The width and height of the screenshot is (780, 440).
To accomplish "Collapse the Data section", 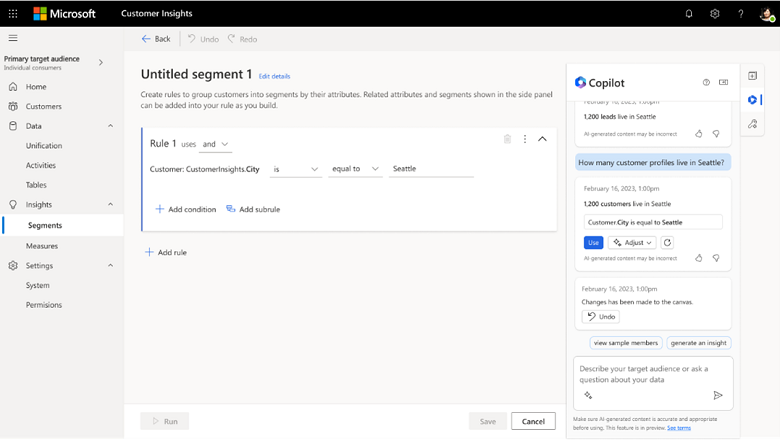I will (x=110, y=126).
